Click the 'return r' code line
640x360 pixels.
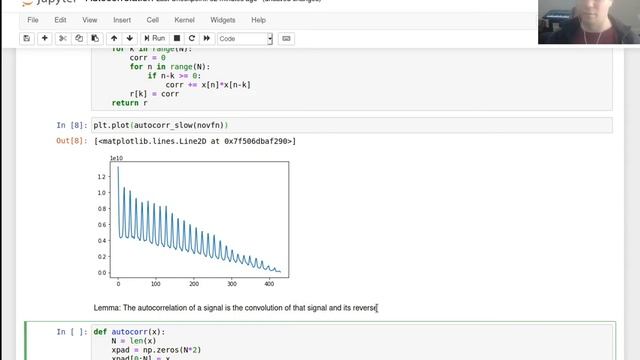pos(129,103)
